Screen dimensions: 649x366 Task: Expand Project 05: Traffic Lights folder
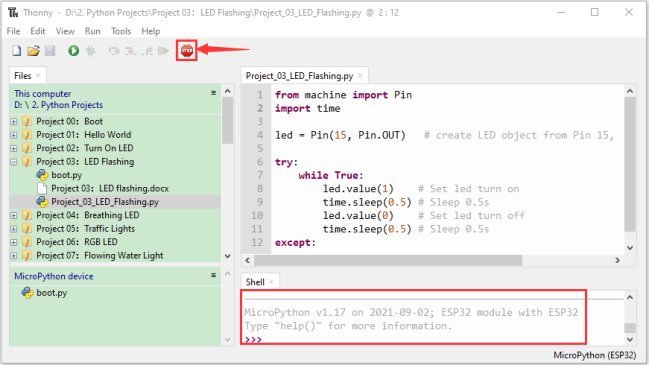tap(14, 229)
